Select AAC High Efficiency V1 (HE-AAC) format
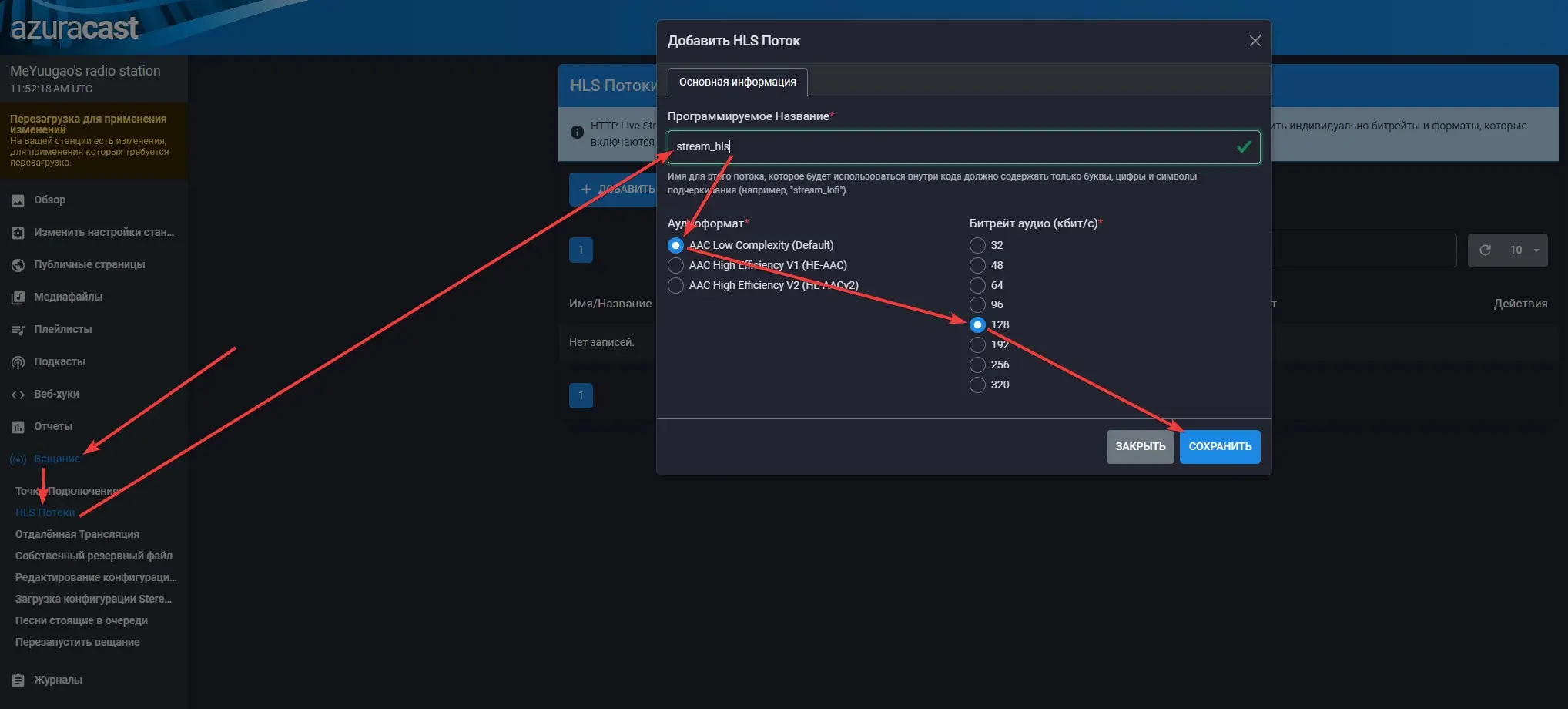Screen dimensions: 1568x709 675,265
